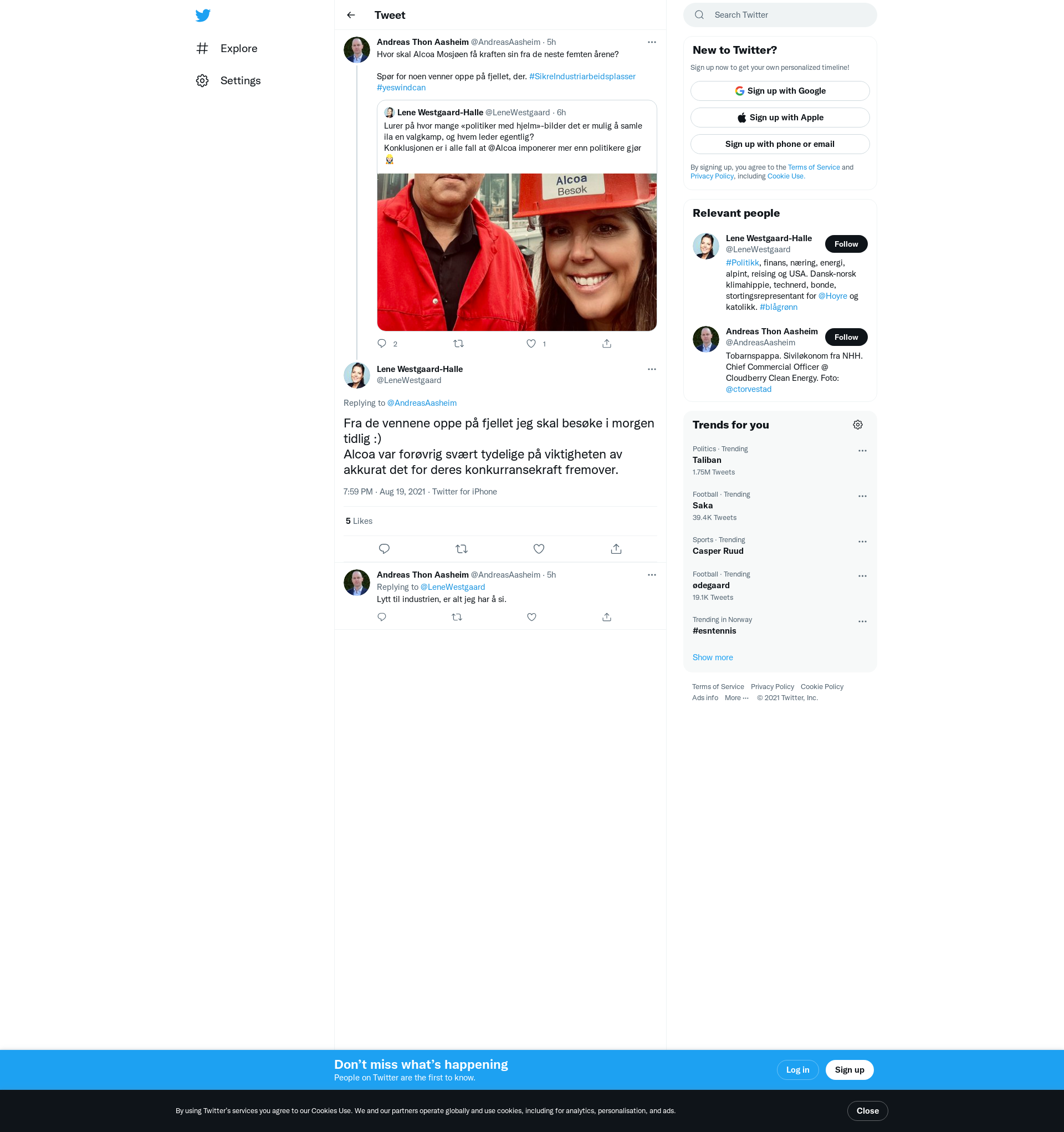The image size is (1064, 1132).
Task: Open Cookie Policy footer link
Action: [822, 687]
